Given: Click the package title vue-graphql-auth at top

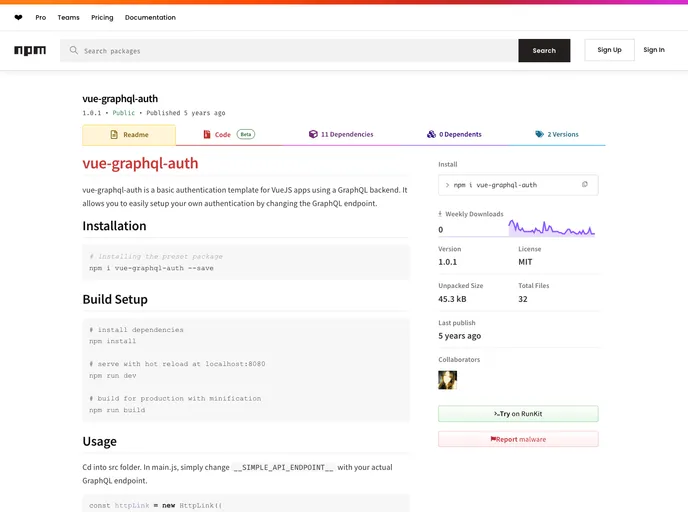Looking at the screenshot, I should (120, 99).
